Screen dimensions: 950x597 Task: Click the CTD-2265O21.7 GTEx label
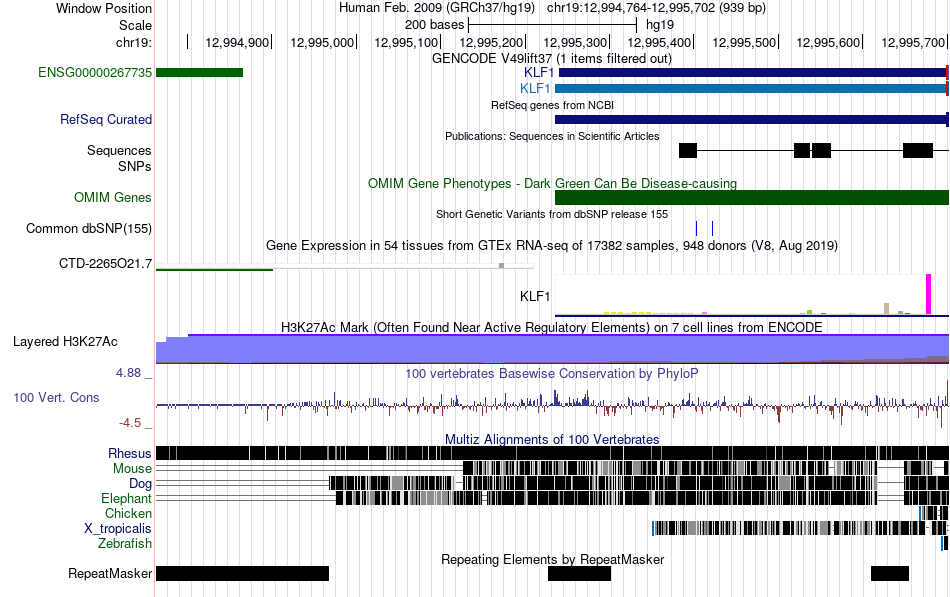click(105, 264)
